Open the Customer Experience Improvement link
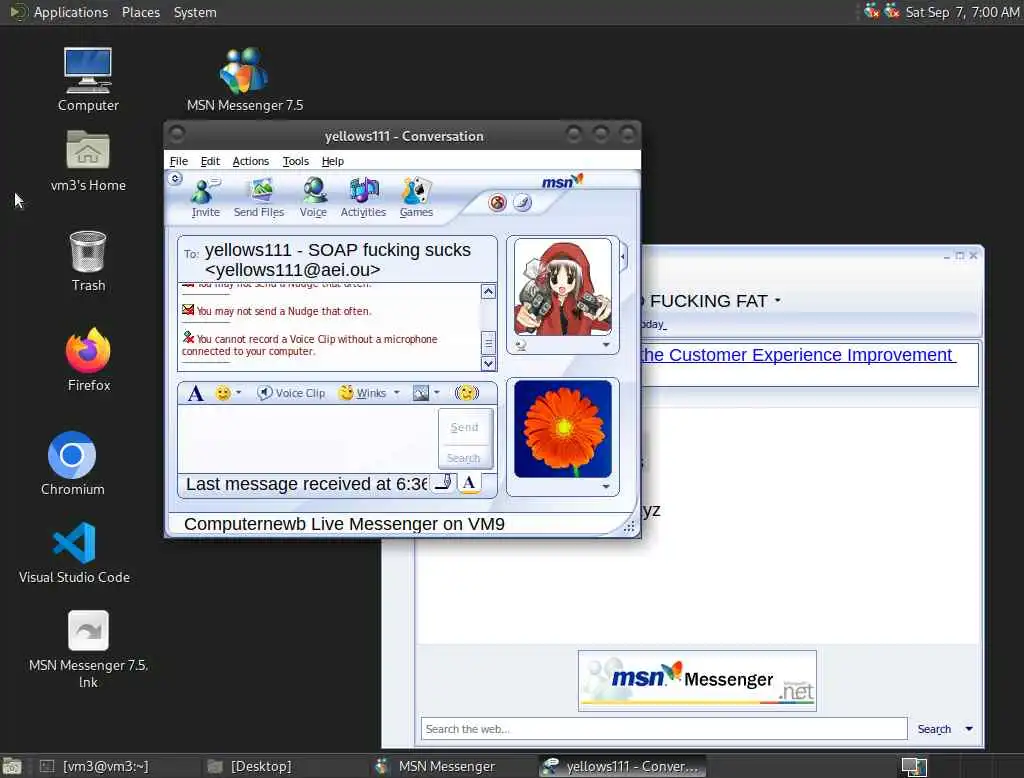The height and width of the screenshot is (778, 1024). click(797, 355)
